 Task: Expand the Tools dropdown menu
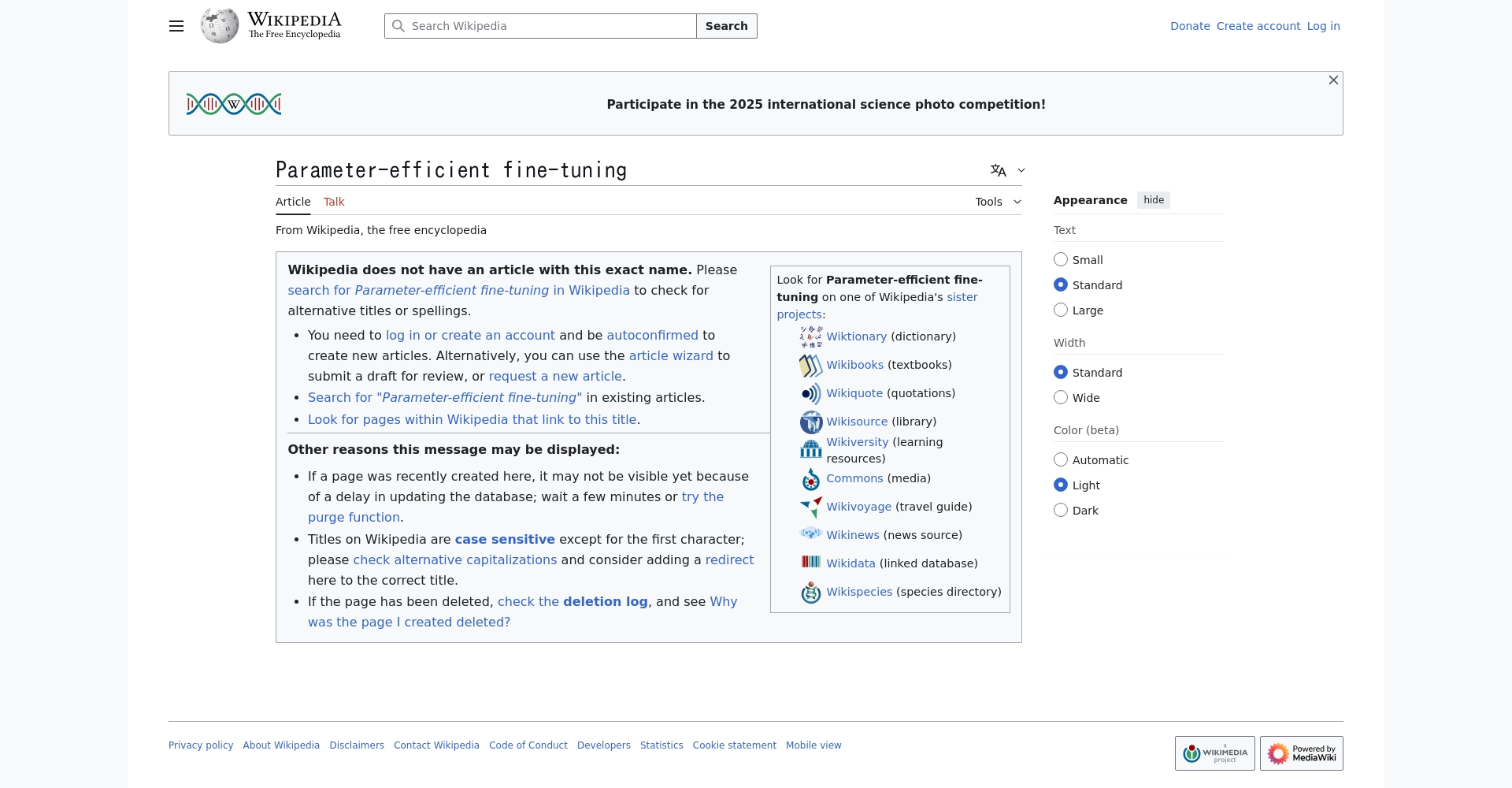tap(998, 202)
